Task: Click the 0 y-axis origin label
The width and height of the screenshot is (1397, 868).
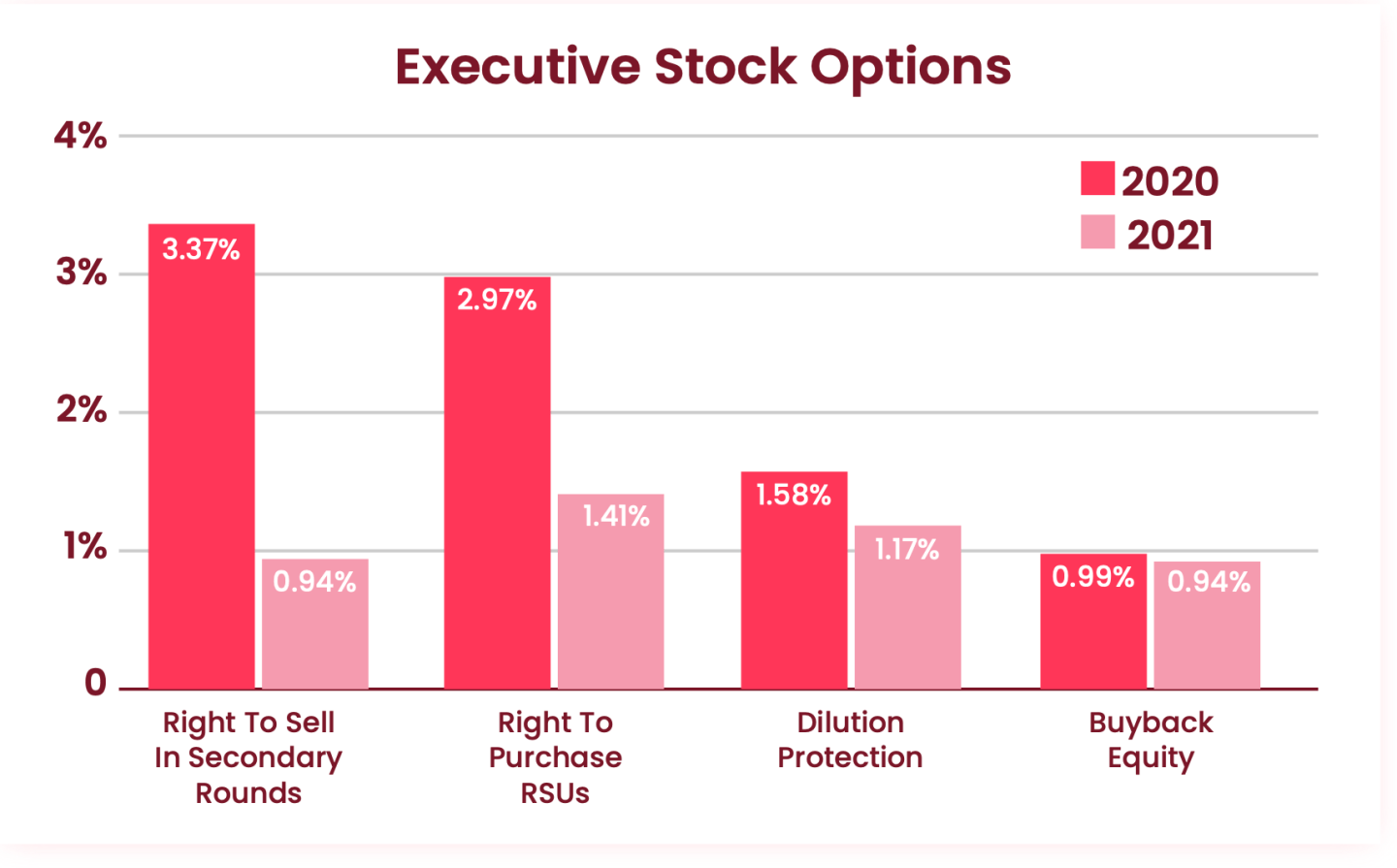Action: coord(95,683)
